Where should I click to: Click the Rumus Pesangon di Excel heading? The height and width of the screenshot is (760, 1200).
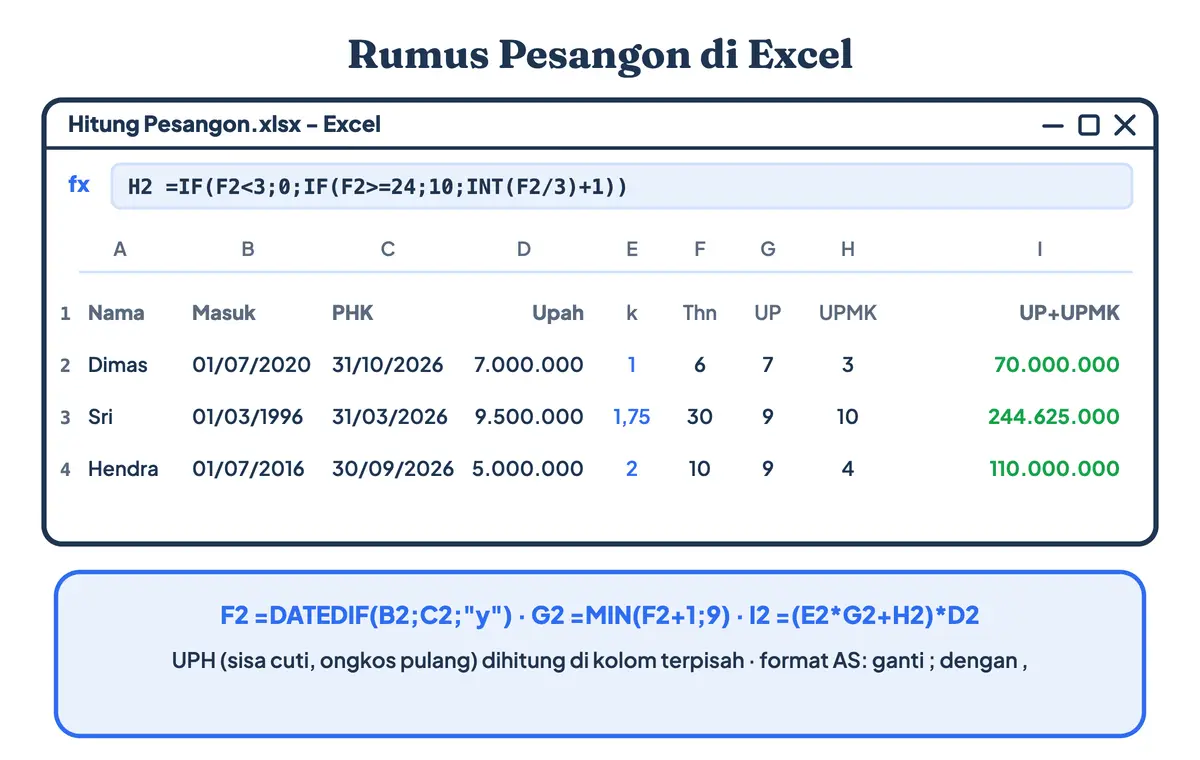click(600, 55)
